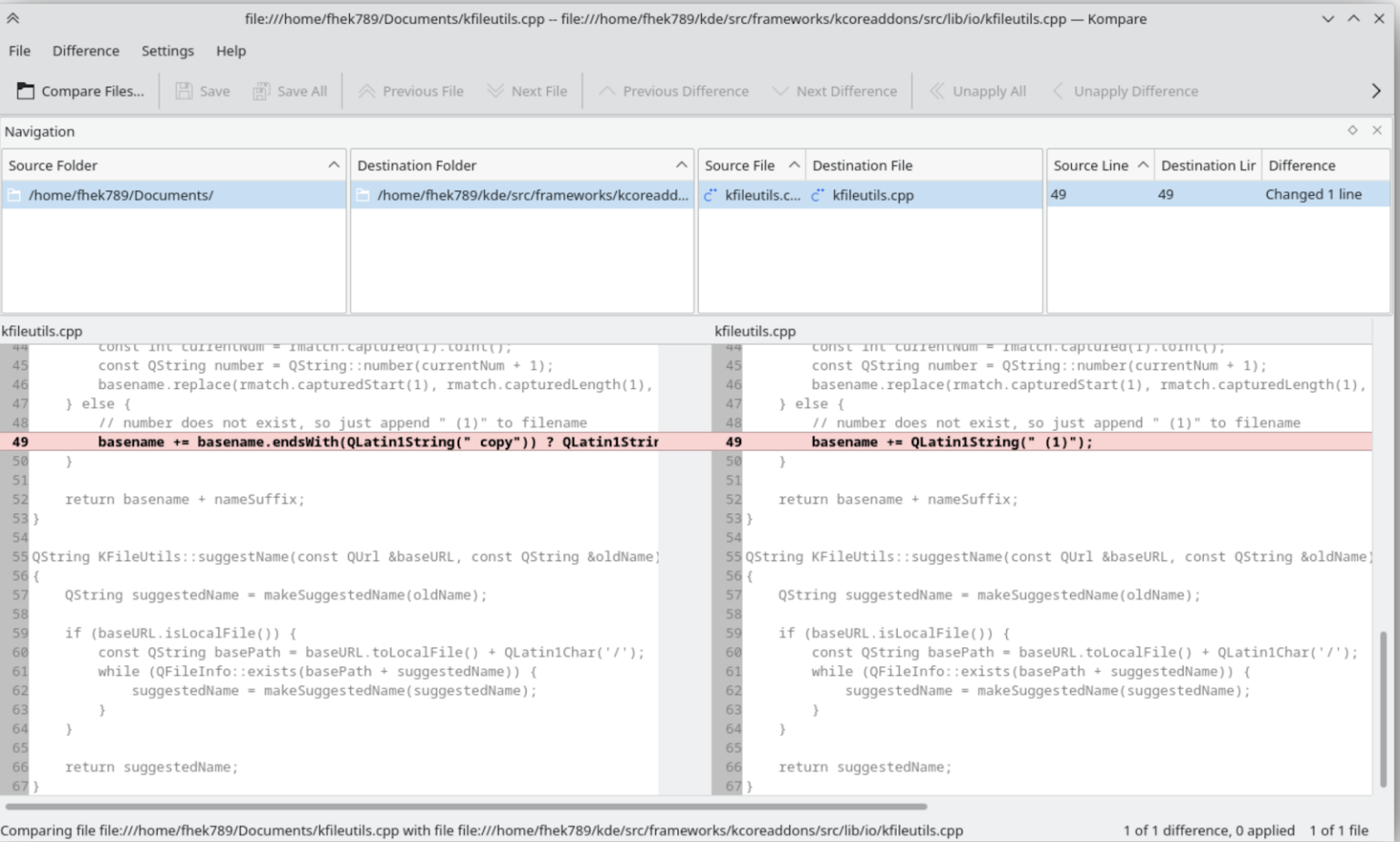Expand the toolbar overflow chevron
This screenshot has height=842, width=1400.
coord(1375,91)
